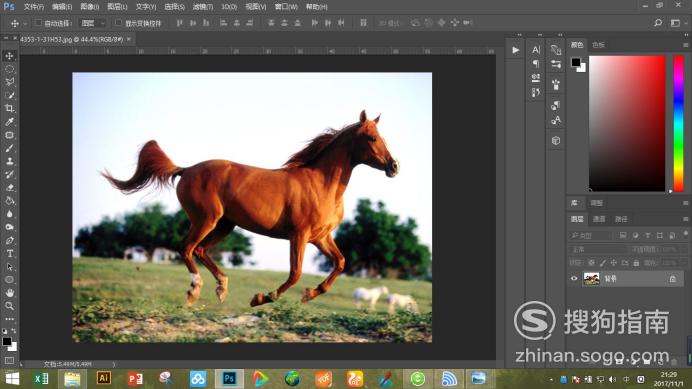Hide the 背景 layer with the eye icon
Viewport: 692px width, 389px height.
click(x=574, y=279)
